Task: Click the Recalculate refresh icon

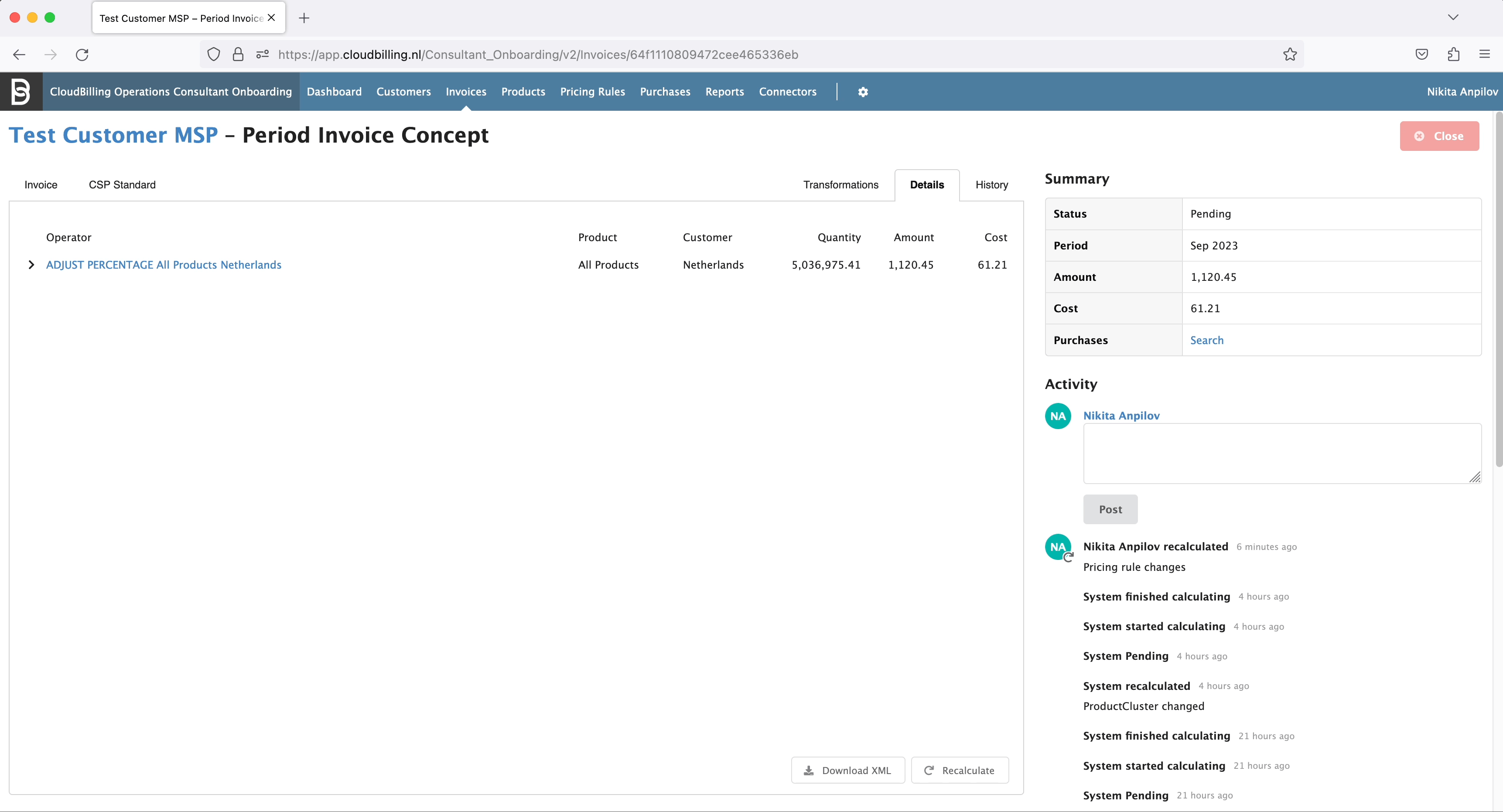Action: point(929,770)
